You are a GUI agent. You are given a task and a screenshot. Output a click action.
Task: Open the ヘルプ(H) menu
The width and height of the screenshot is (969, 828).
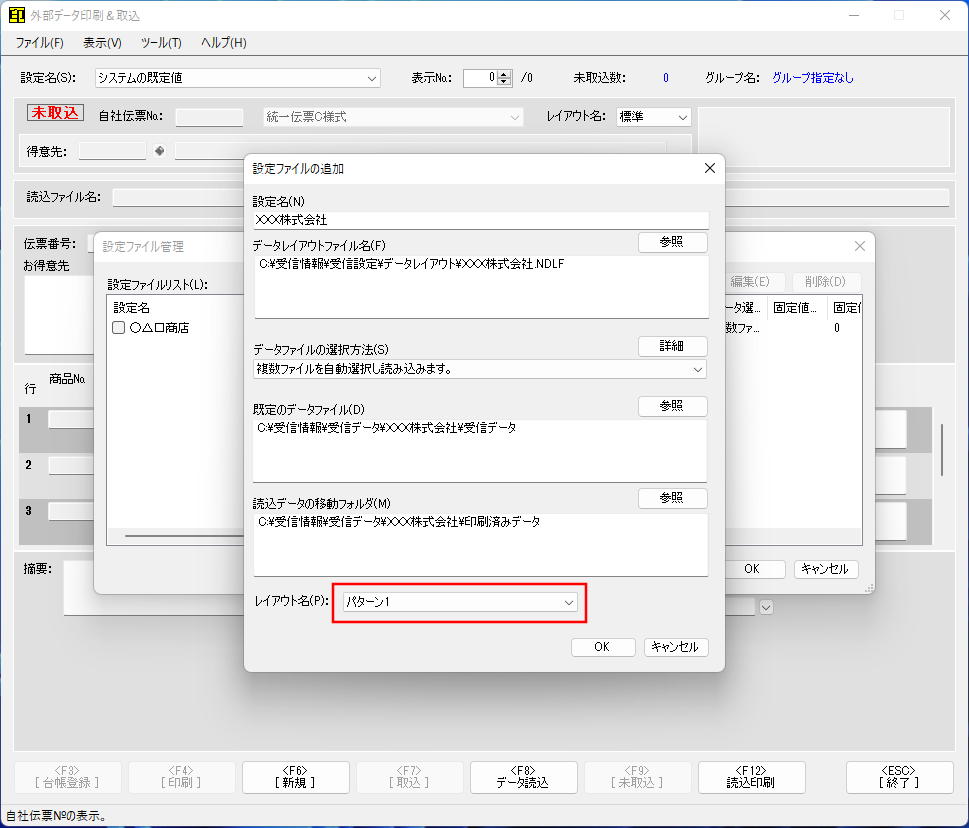[x=224, y=43]
